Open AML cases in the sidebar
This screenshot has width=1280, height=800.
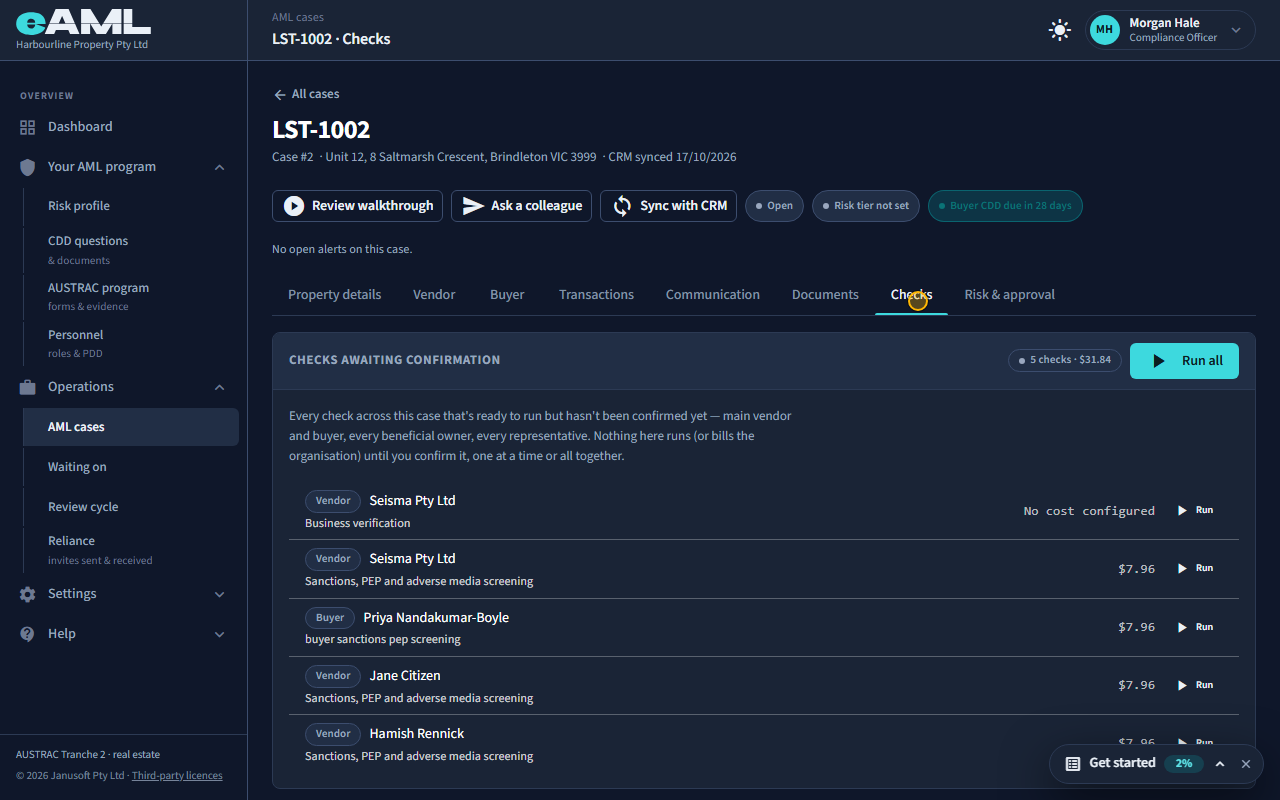(x=131, y=427)
